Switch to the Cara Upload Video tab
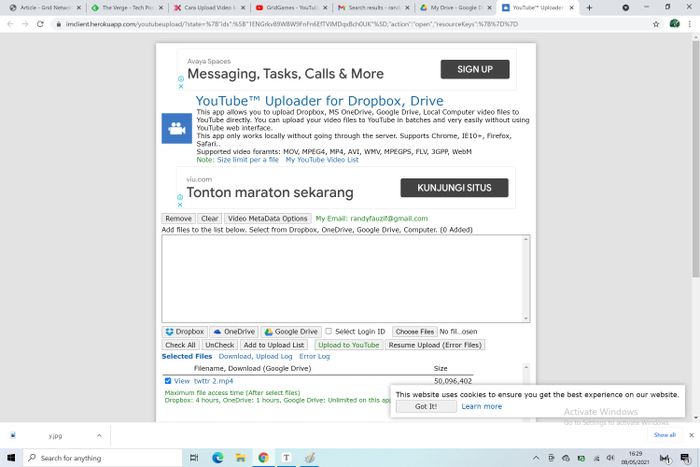 click(x=209, y=8)
